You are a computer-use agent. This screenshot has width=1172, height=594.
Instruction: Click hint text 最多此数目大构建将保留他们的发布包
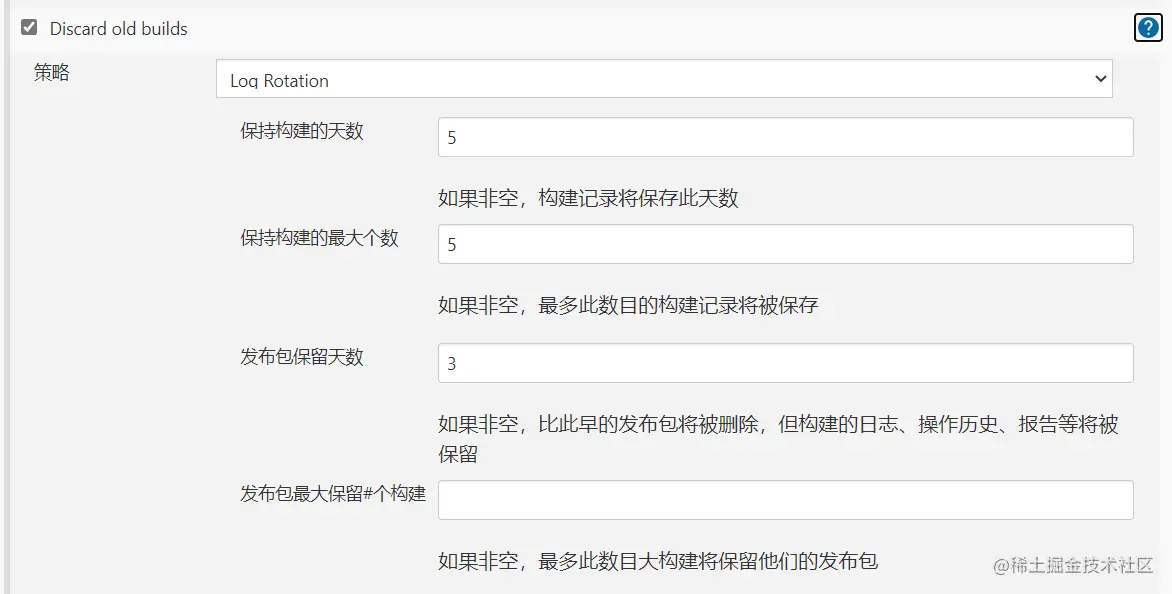[708, 561]
